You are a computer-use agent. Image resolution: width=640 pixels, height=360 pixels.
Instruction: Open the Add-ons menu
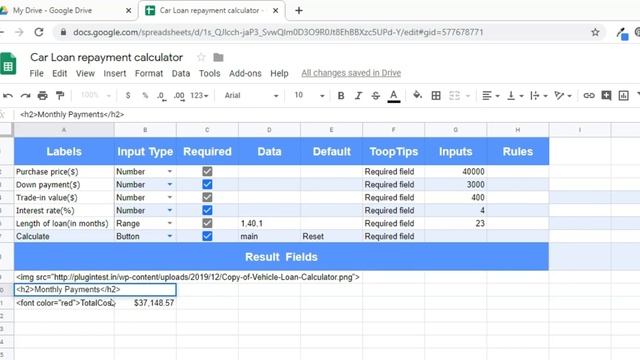click(245, 73)
